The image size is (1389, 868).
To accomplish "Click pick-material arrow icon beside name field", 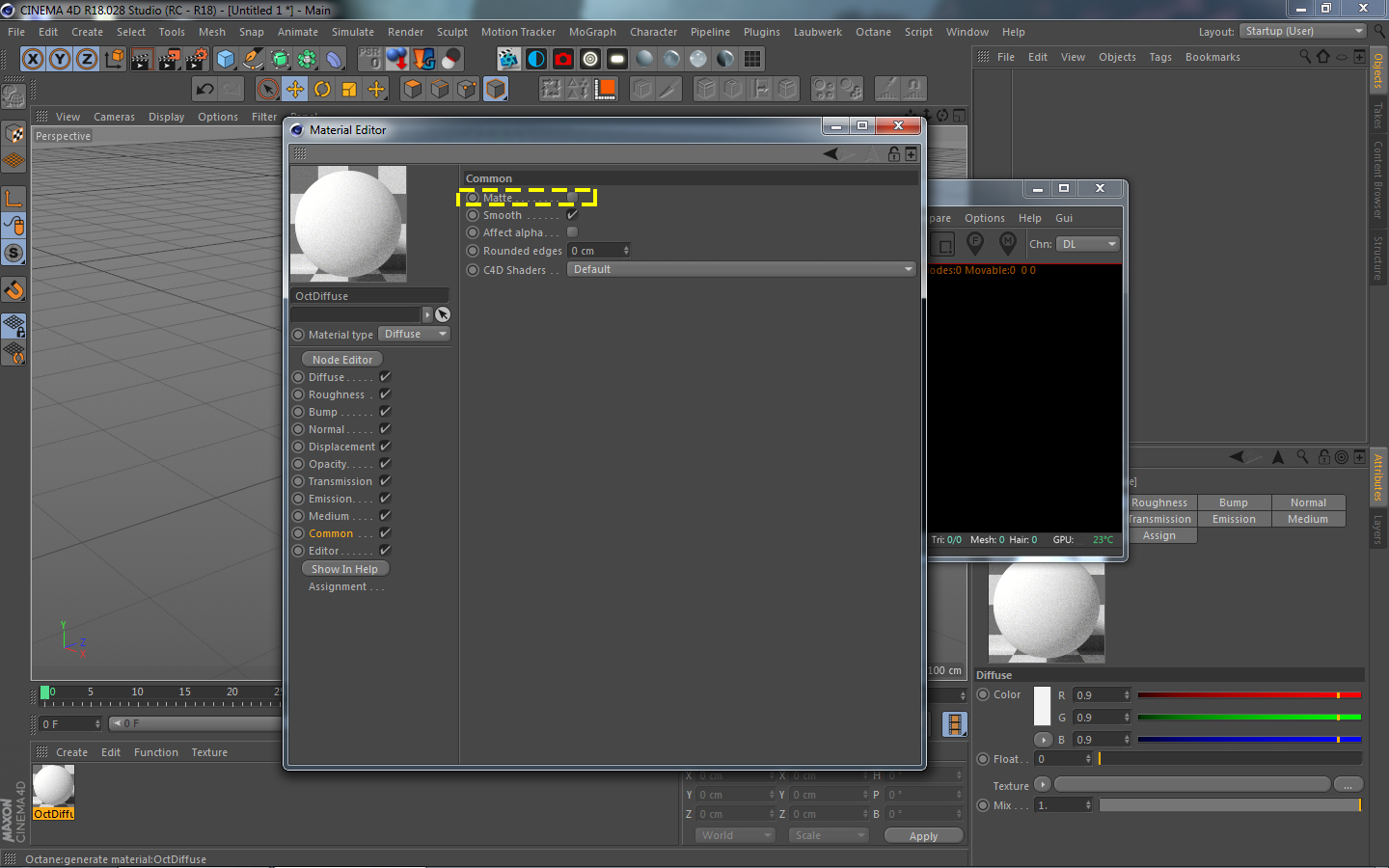I will pyautogui.click(x=443, y=314).
